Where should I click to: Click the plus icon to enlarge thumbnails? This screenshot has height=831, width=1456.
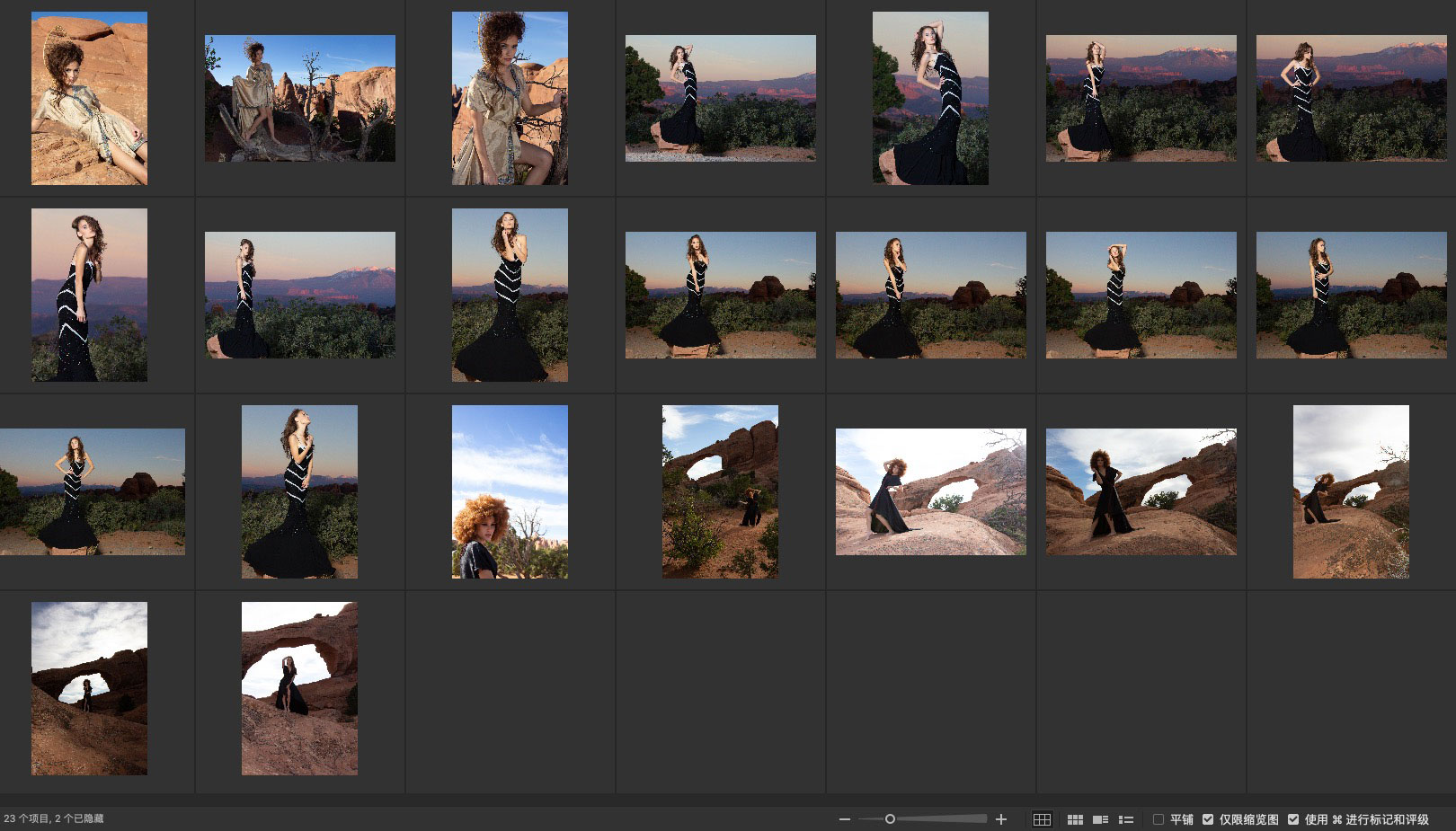[1001, 819]
